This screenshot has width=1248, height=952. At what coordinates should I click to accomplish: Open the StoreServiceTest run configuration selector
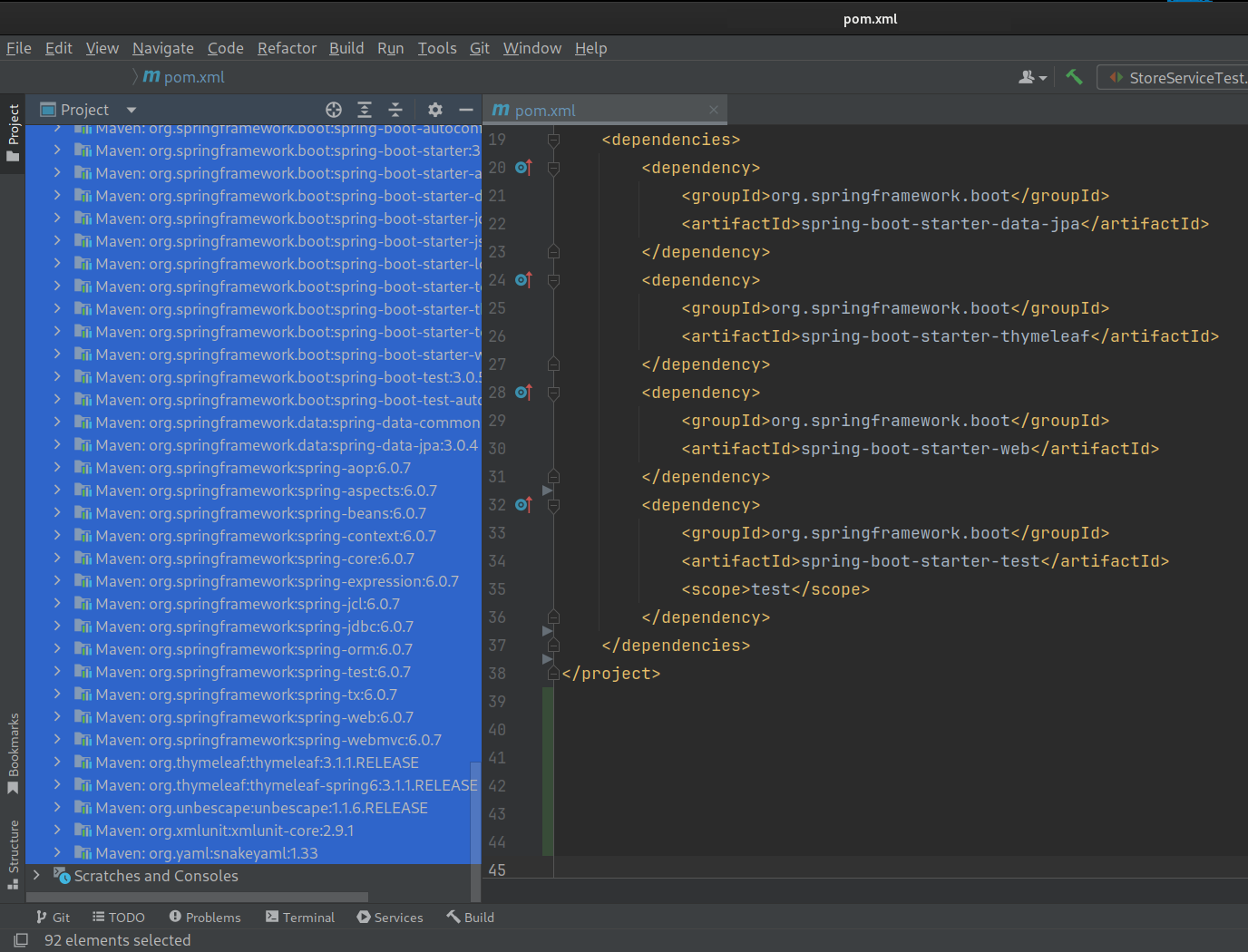click(x=1177, y=78)
